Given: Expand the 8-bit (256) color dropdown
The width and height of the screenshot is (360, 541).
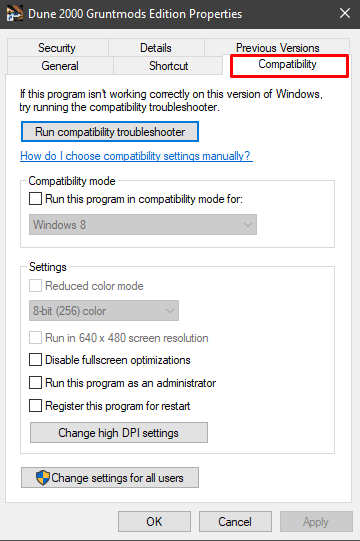Looking at the screenshot, I should coord(104,311).
